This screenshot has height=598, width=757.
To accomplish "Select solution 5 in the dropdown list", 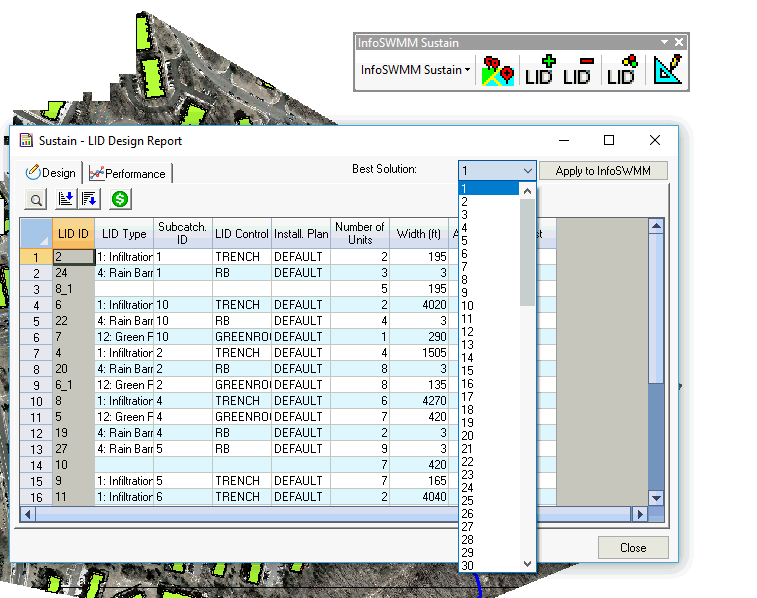I will point(489,241).
